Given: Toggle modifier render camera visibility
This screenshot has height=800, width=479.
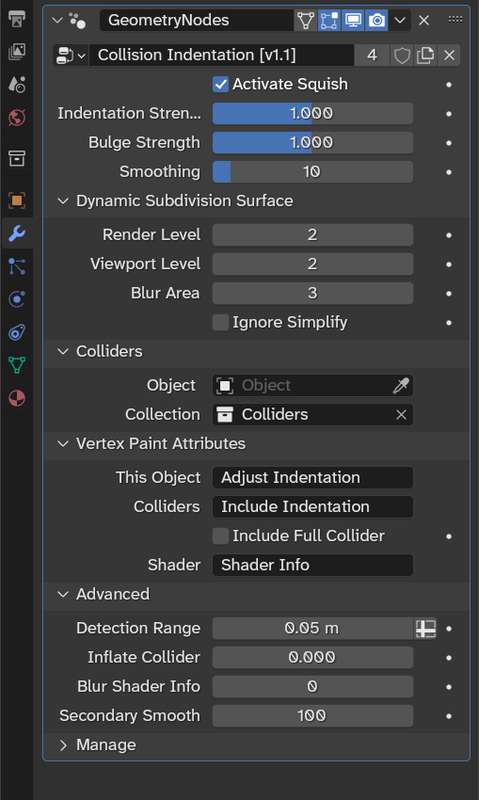Looking at the screenshot, I should pos(376,20).
